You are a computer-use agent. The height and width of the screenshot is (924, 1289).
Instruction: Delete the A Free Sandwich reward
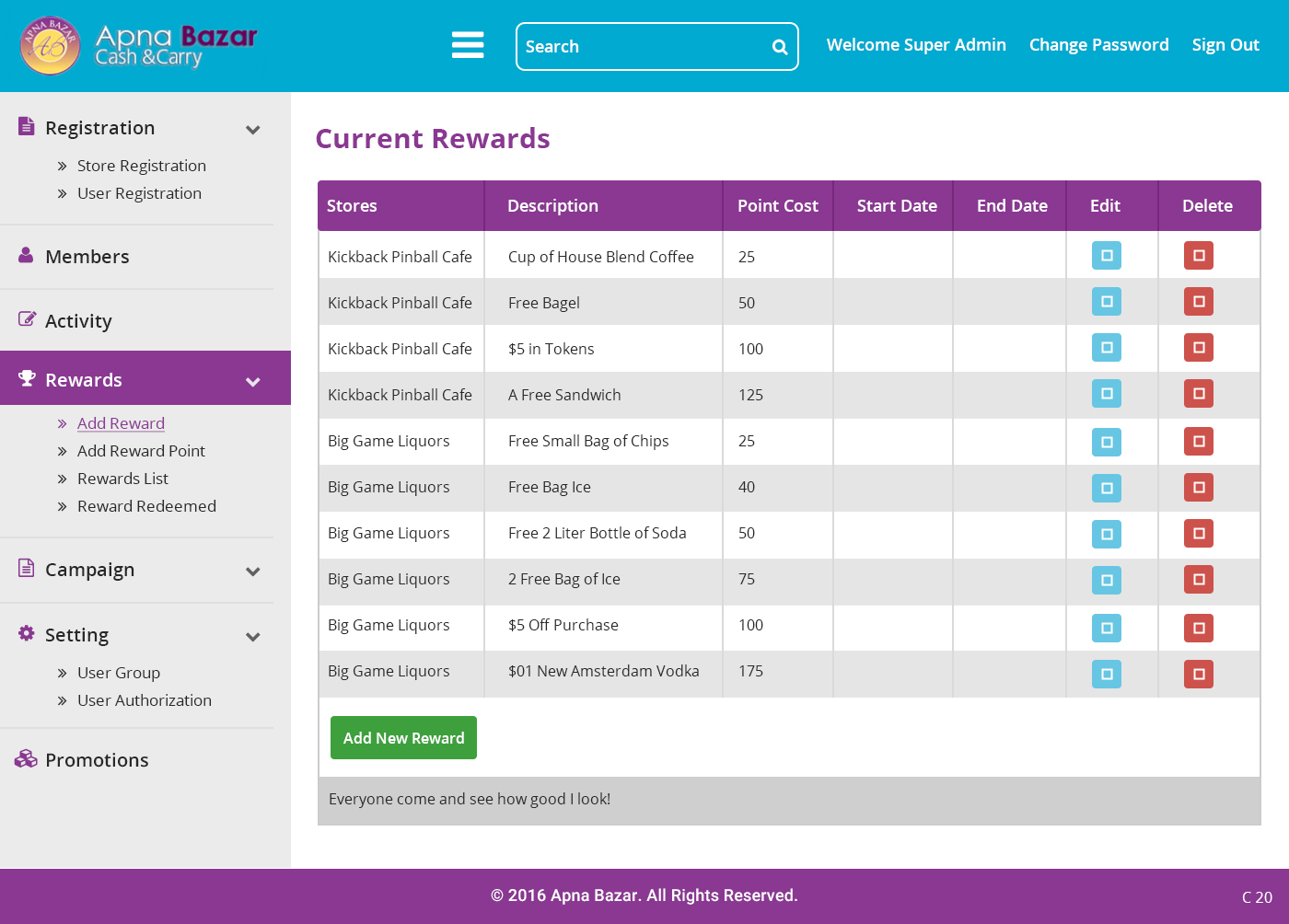pos(1198,394)
